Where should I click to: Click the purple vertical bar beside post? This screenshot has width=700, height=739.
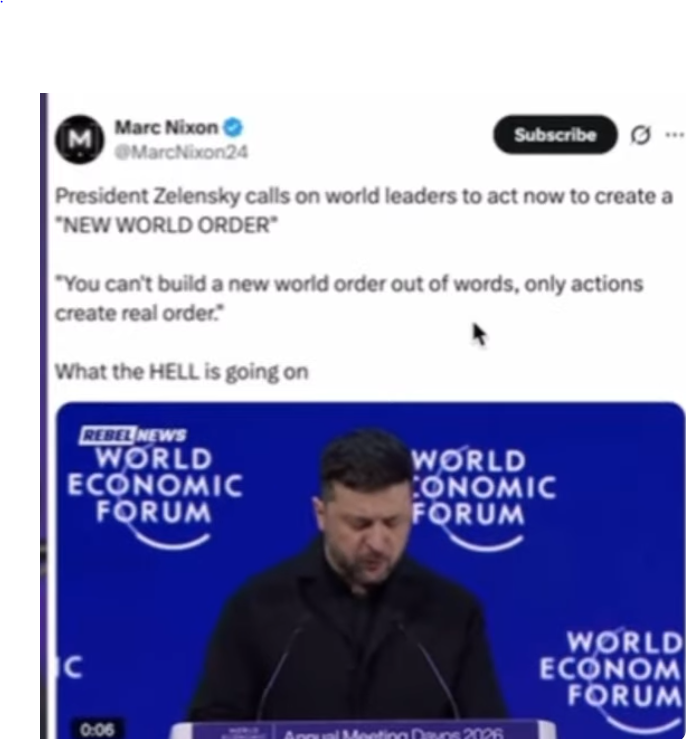coord(44,416)
